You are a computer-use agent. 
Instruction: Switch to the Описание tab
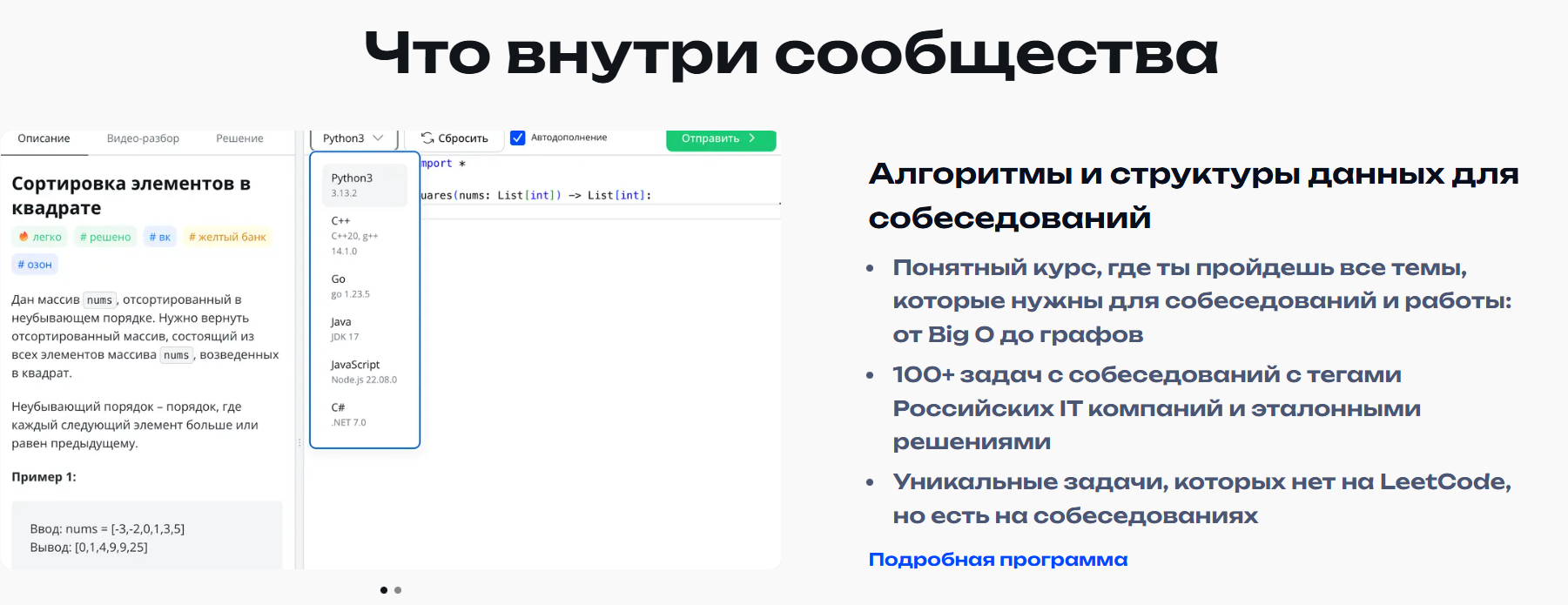44,138
